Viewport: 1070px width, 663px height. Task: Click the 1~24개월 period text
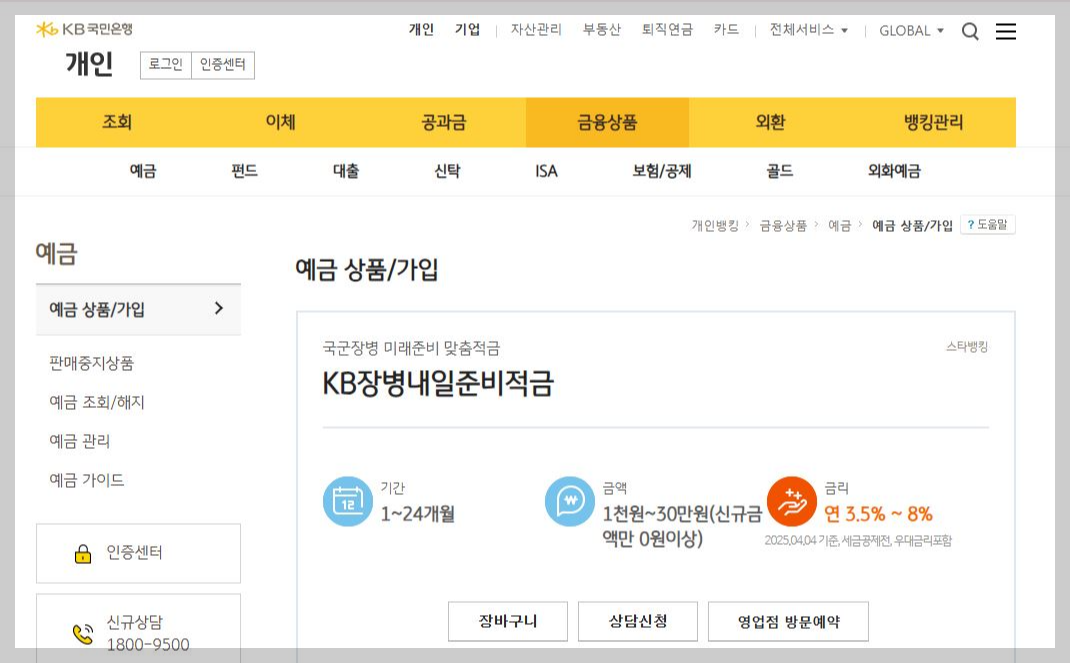[x=418, y=514]
